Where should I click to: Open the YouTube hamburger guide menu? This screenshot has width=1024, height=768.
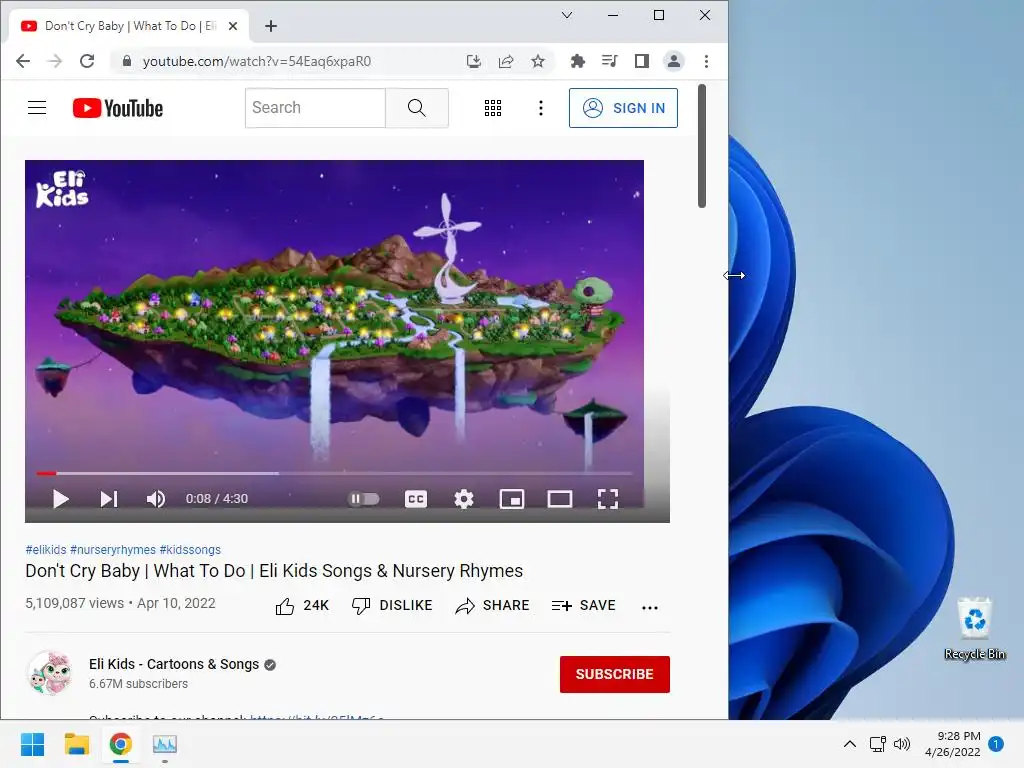[37, 108]
